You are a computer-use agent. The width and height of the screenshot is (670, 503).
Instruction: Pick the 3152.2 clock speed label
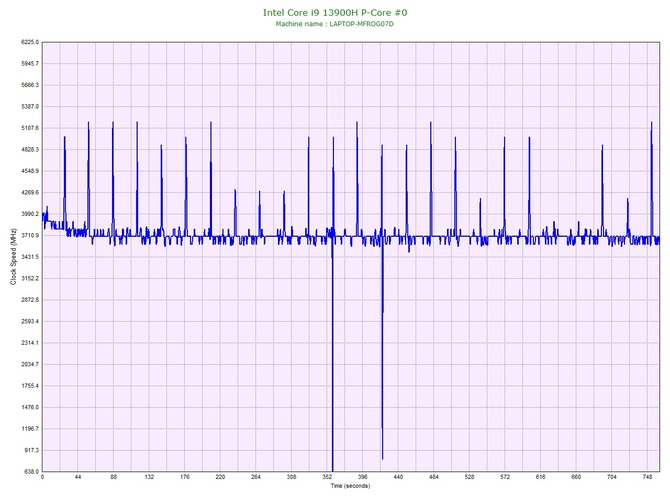30,279
